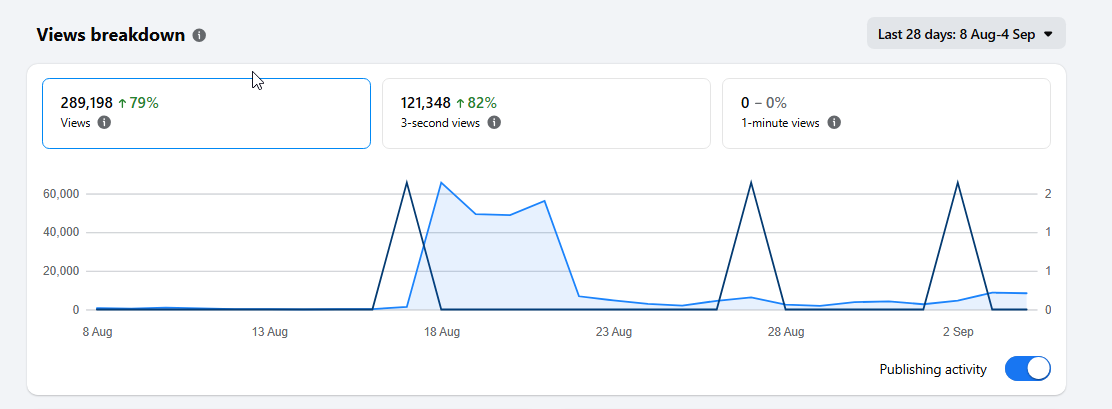Click the 289,198 views total number
This screenshot has height=409, width=1112.
87,103
